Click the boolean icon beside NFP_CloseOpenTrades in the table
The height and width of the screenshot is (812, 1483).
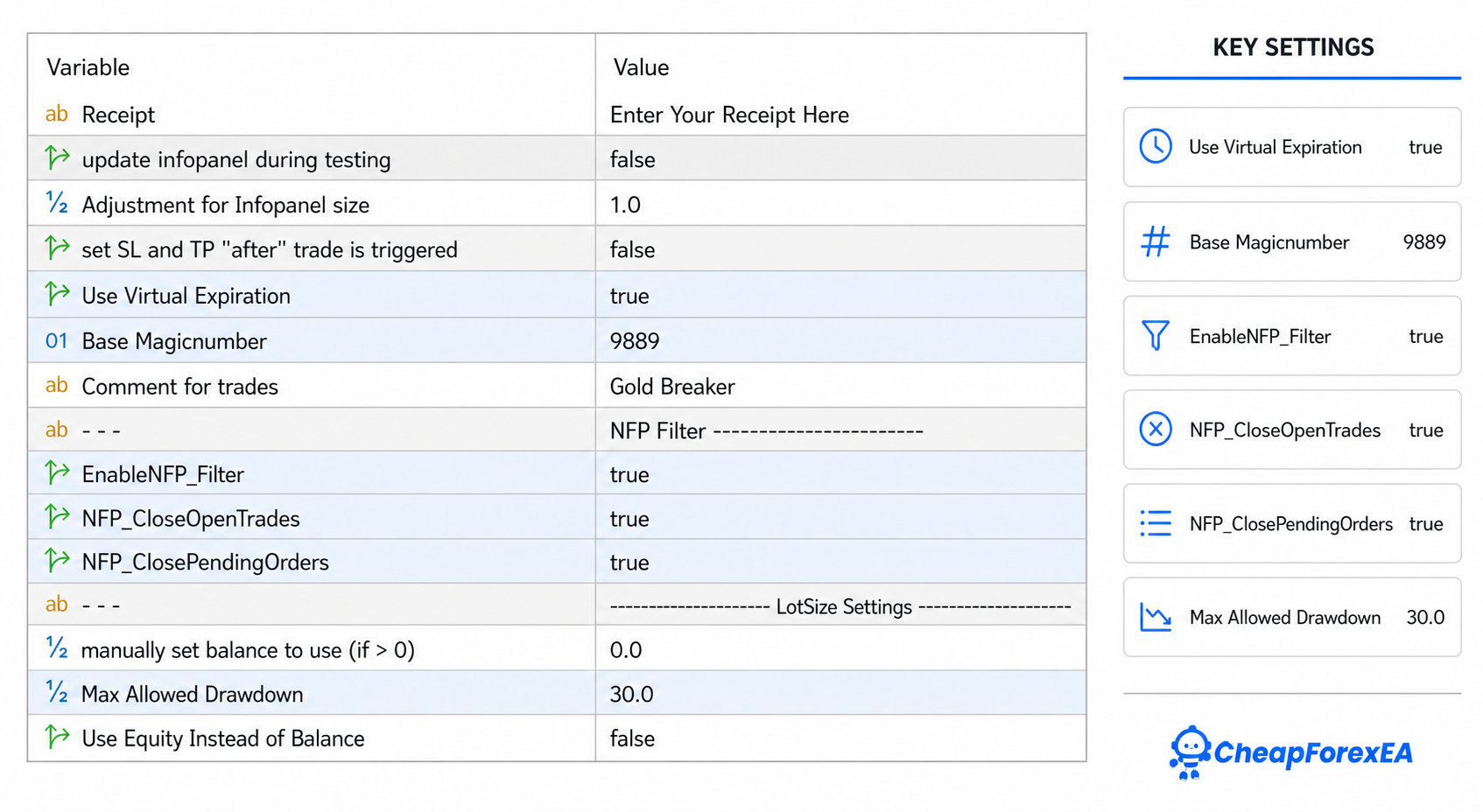coord(58,516)
